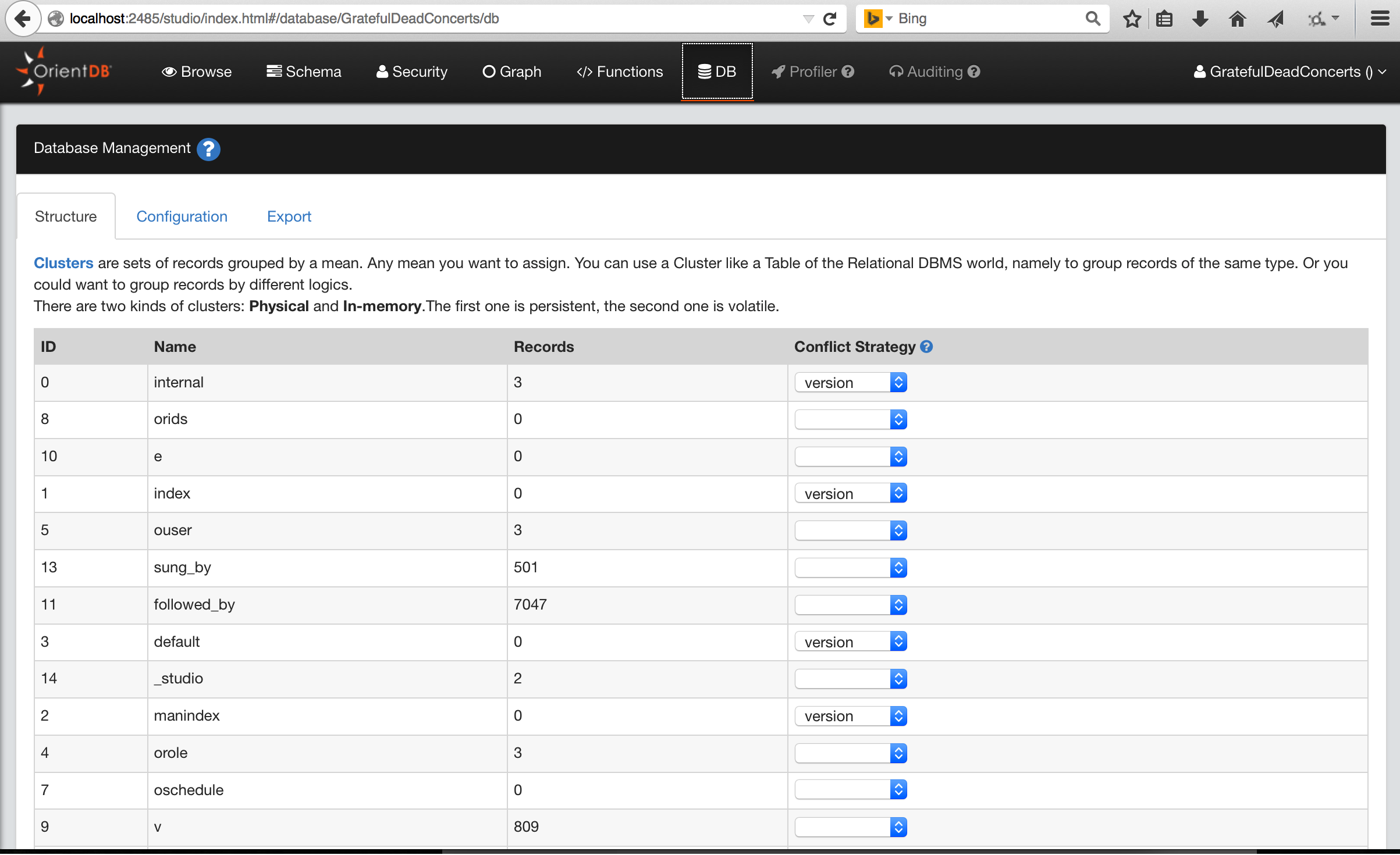1400x855 pixels.
Task: Click the Clusters link in the description
Action: click(63, 263)
